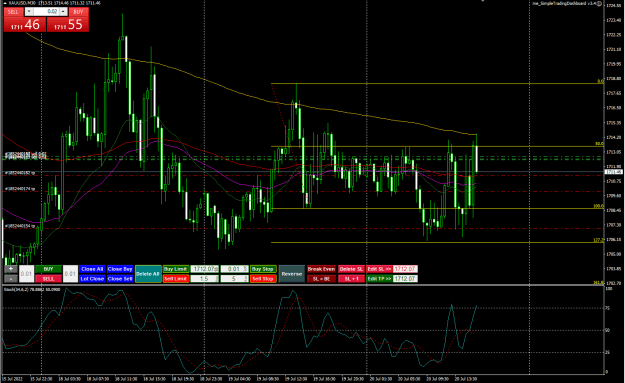
Task: Click the 1711 55 buy price tile
Action: [68, 24]
